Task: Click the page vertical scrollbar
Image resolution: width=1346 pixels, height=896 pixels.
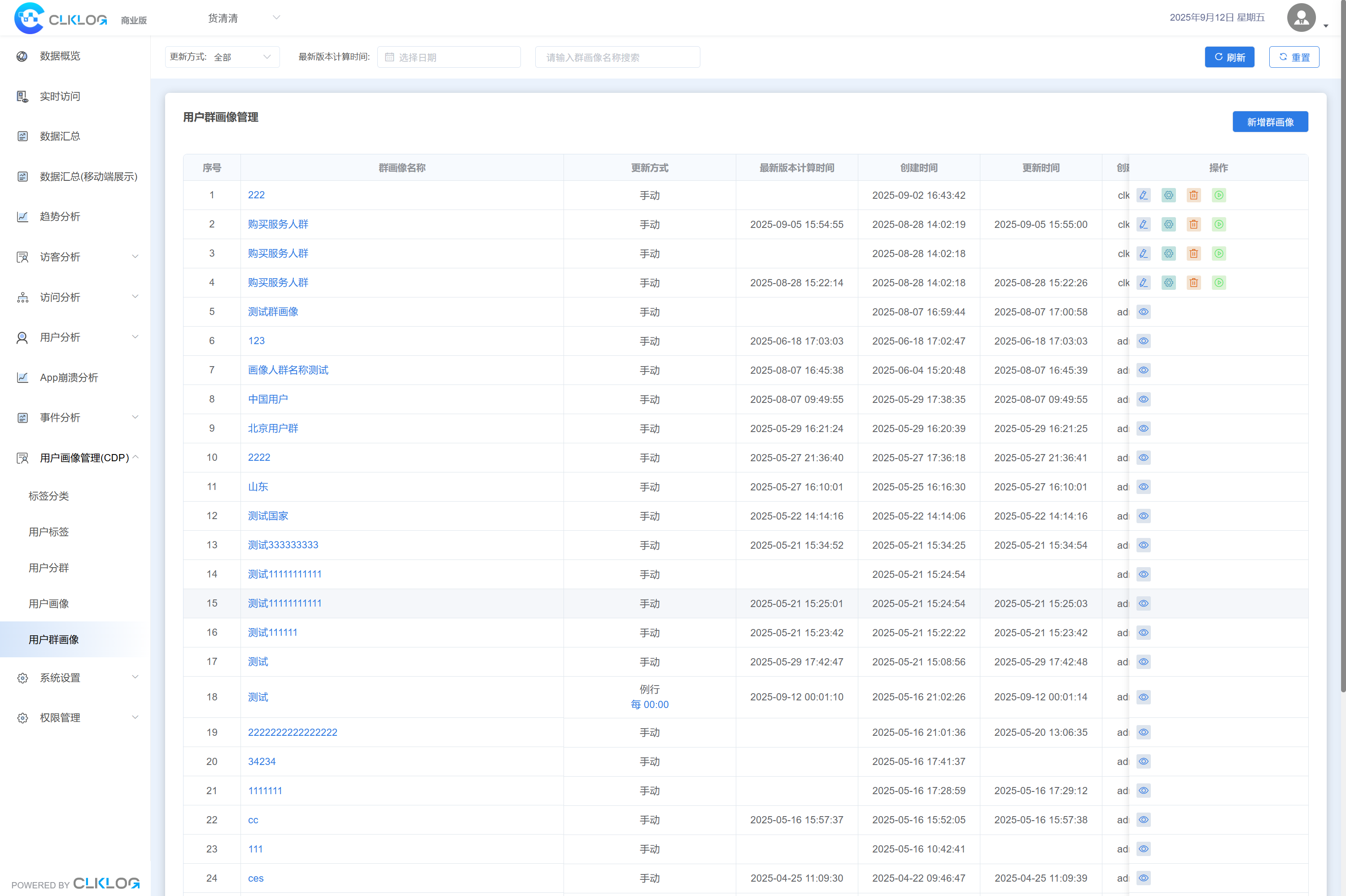Action: point(1342,343)
